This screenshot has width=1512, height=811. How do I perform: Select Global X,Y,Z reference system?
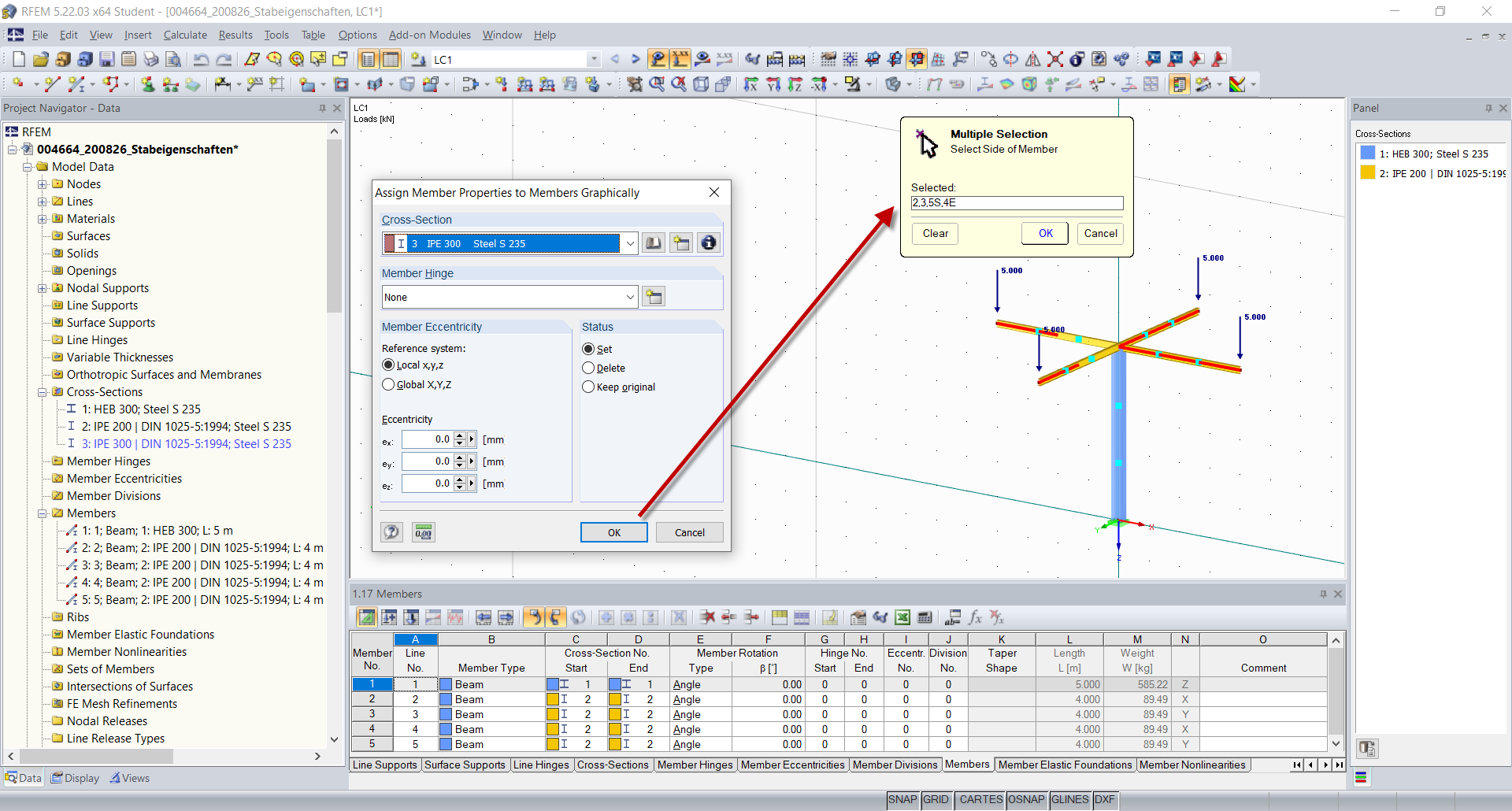click(388, 384)
